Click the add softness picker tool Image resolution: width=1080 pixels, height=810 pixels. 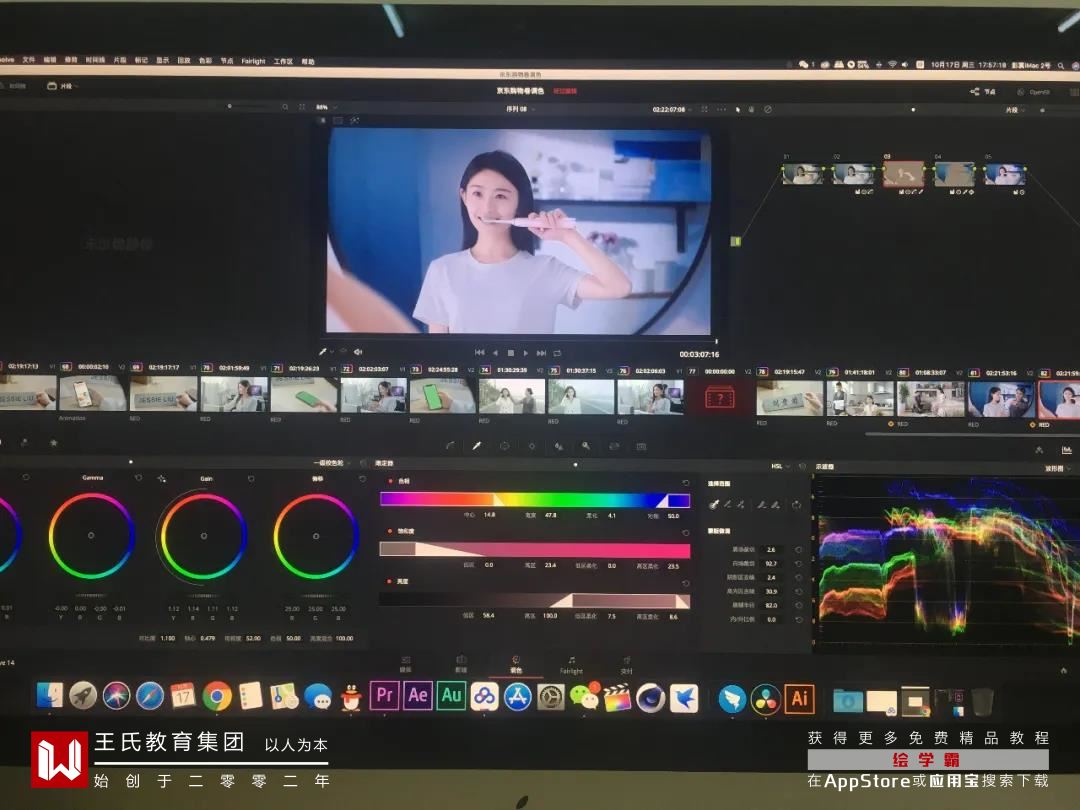click(776, 504)
